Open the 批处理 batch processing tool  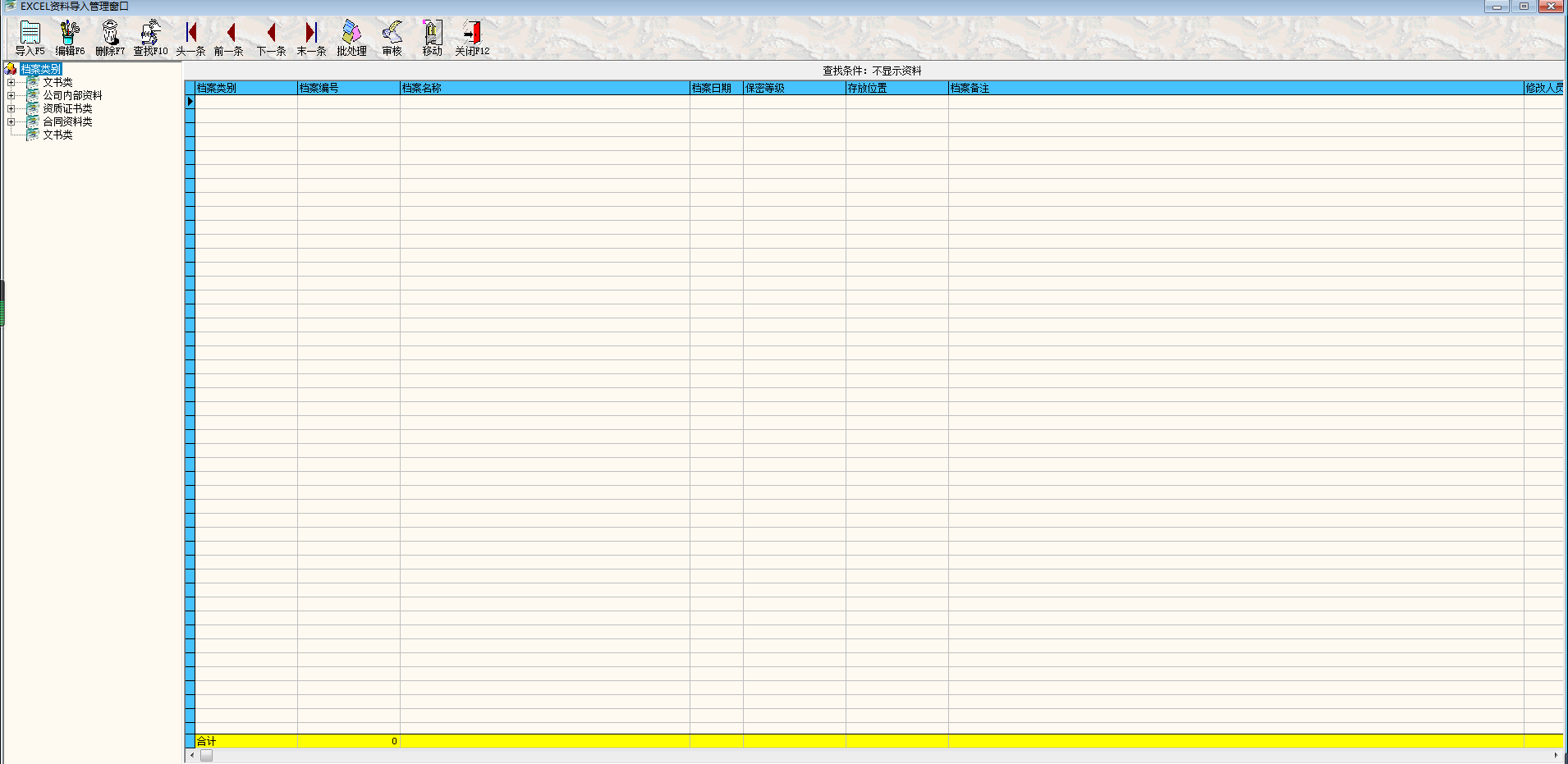(x=351, y=38)
